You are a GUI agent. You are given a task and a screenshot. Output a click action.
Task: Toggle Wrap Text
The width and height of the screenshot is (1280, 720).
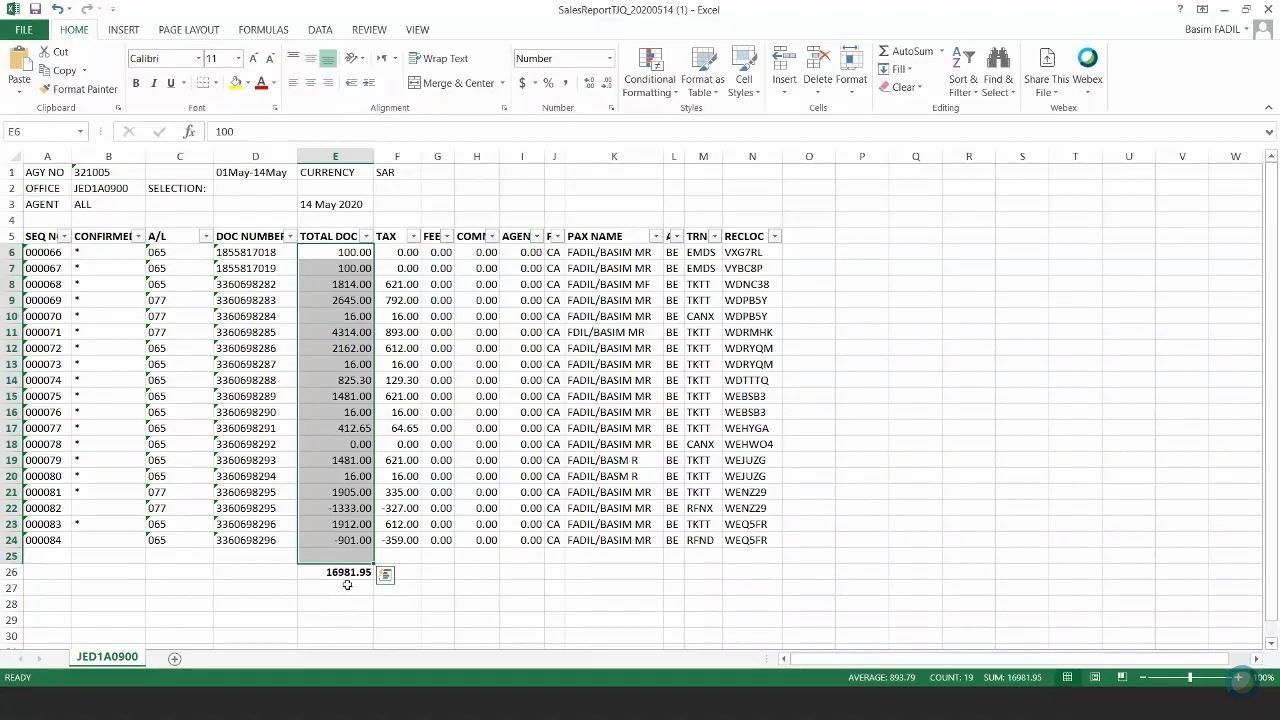click(438, 58)
